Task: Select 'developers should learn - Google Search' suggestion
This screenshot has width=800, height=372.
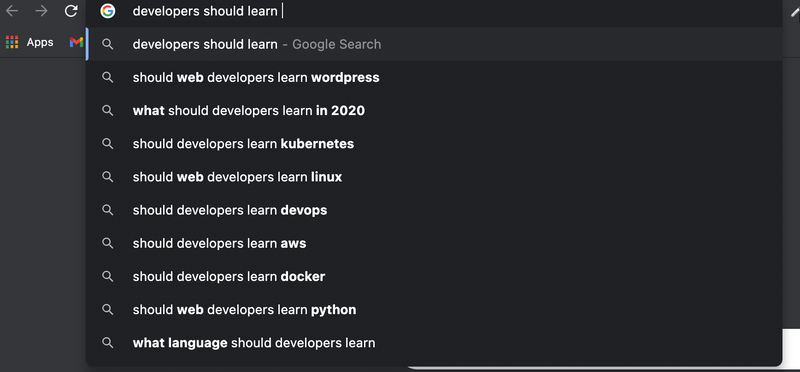Action: click(x=434, y=44)
